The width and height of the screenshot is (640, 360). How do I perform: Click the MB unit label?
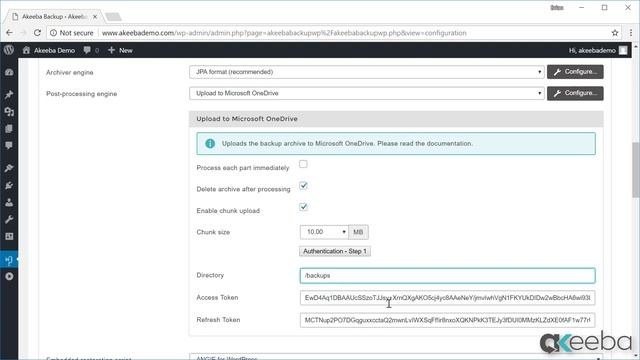point(358,232)
